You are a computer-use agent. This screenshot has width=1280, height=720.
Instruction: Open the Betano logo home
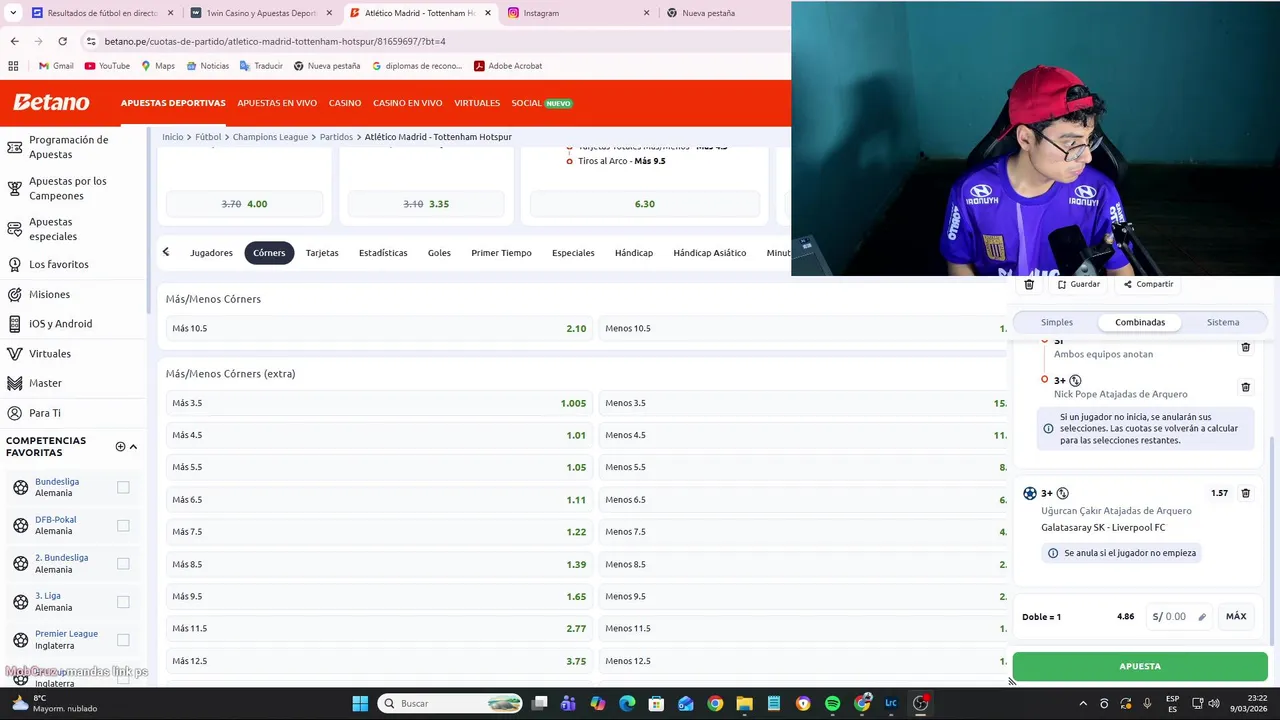pyautogui.click(x=51, y=103)
